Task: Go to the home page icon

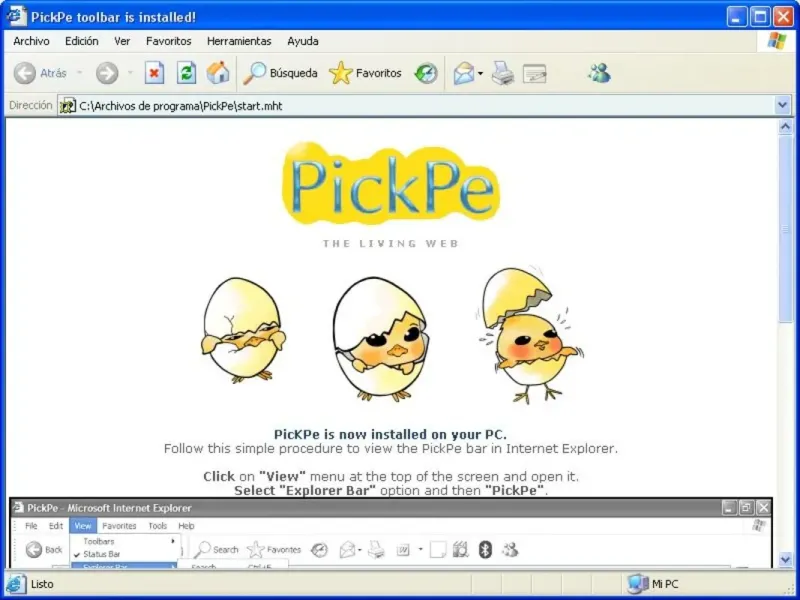Action: point(218,73)
